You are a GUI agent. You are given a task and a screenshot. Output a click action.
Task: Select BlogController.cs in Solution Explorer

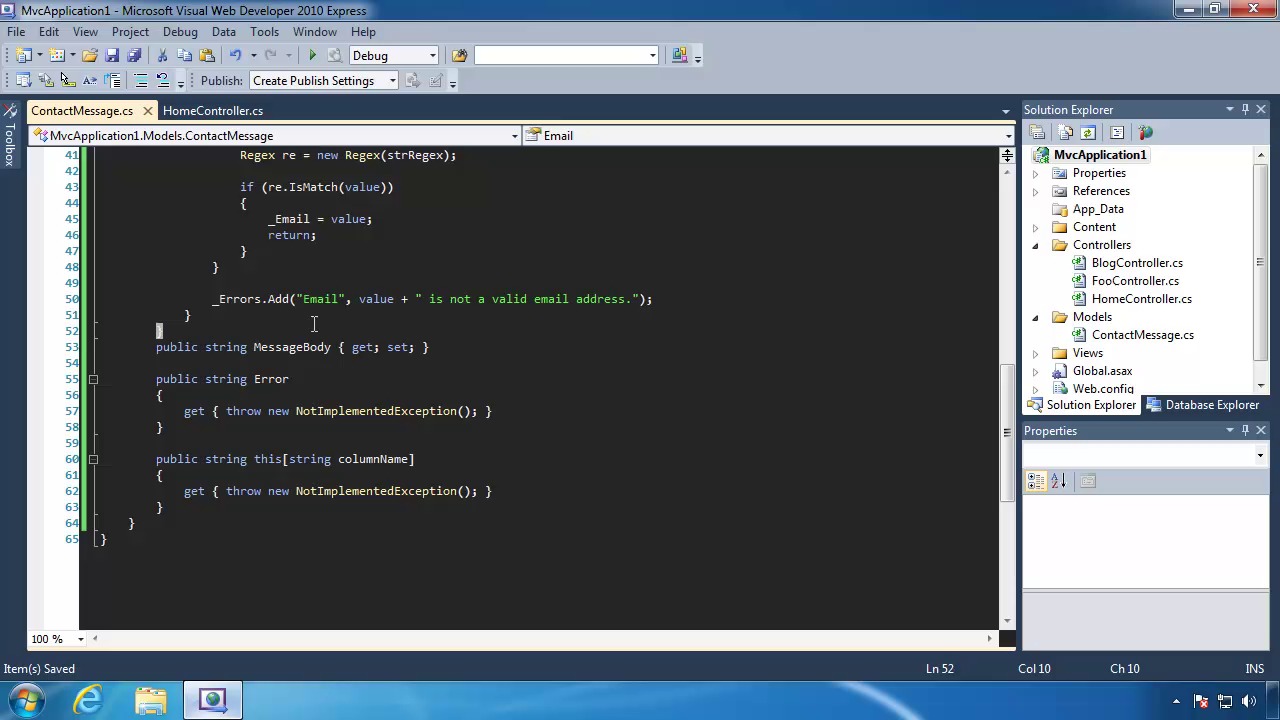point(1137,263)
